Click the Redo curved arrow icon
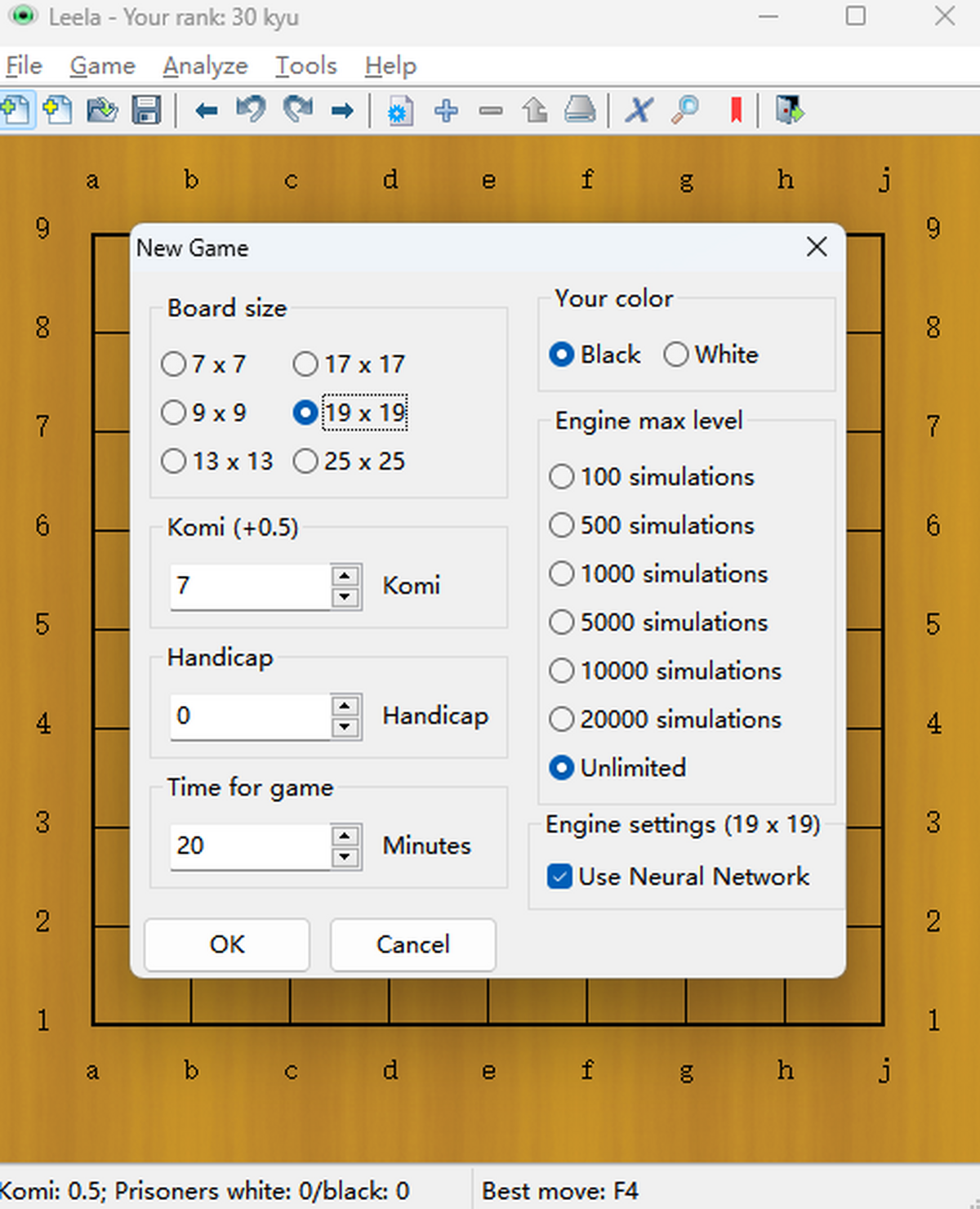This screenshot has height=1209, width=980. (x=297, y=109)
